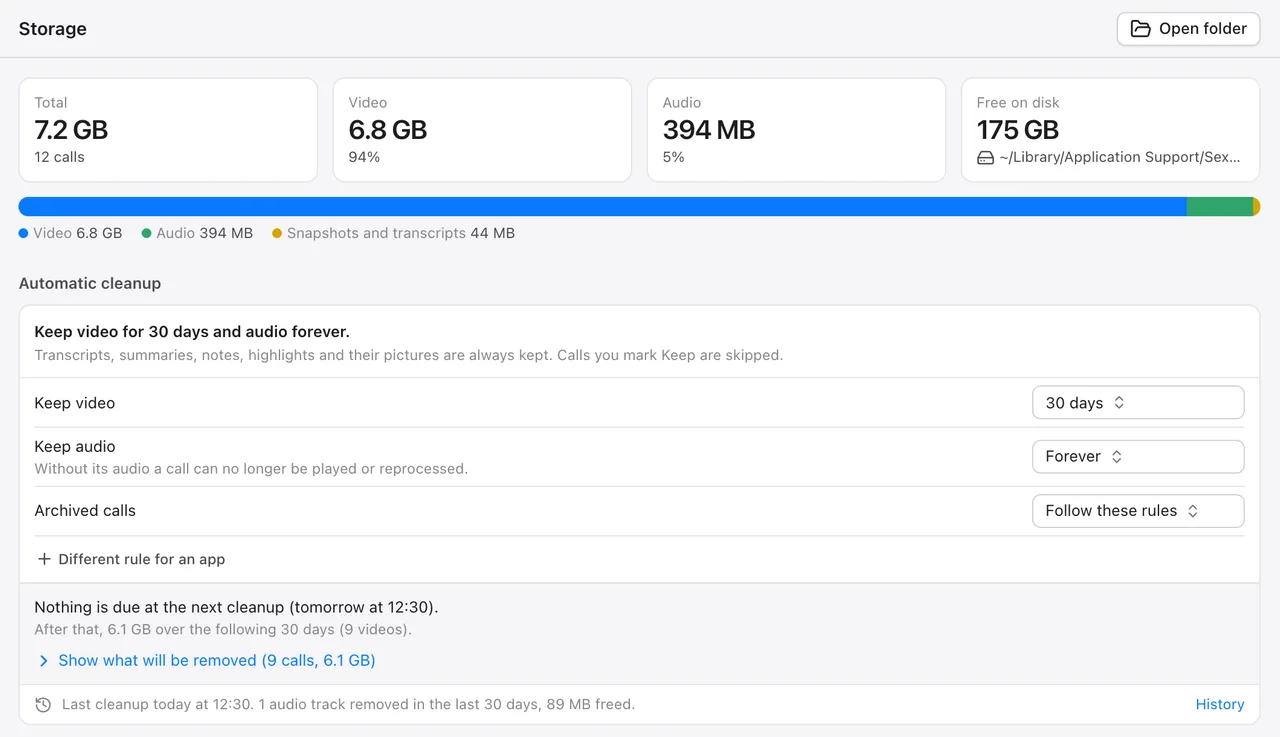Click the disk drive icon beside the library path

[x=985, y=158]
